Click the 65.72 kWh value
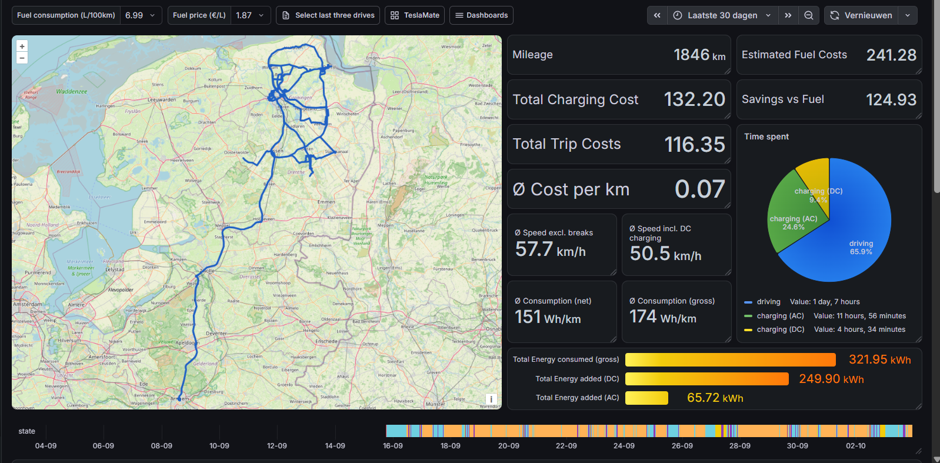Image resolution: width=940 pixels, height=463 pixels. (715, 398)
